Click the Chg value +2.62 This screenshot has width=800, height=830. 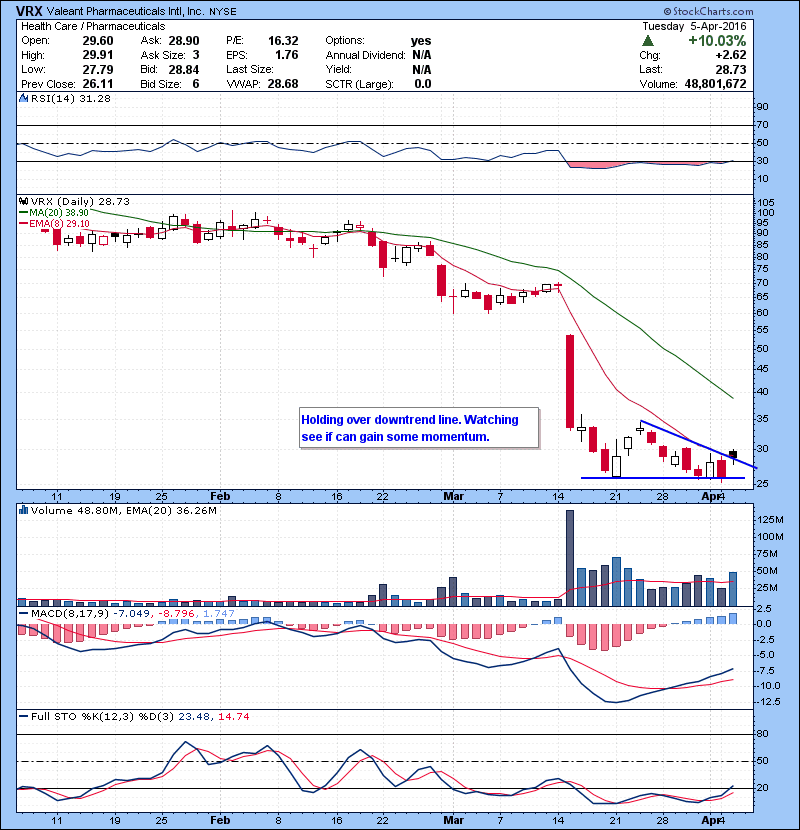coord(731,55)
